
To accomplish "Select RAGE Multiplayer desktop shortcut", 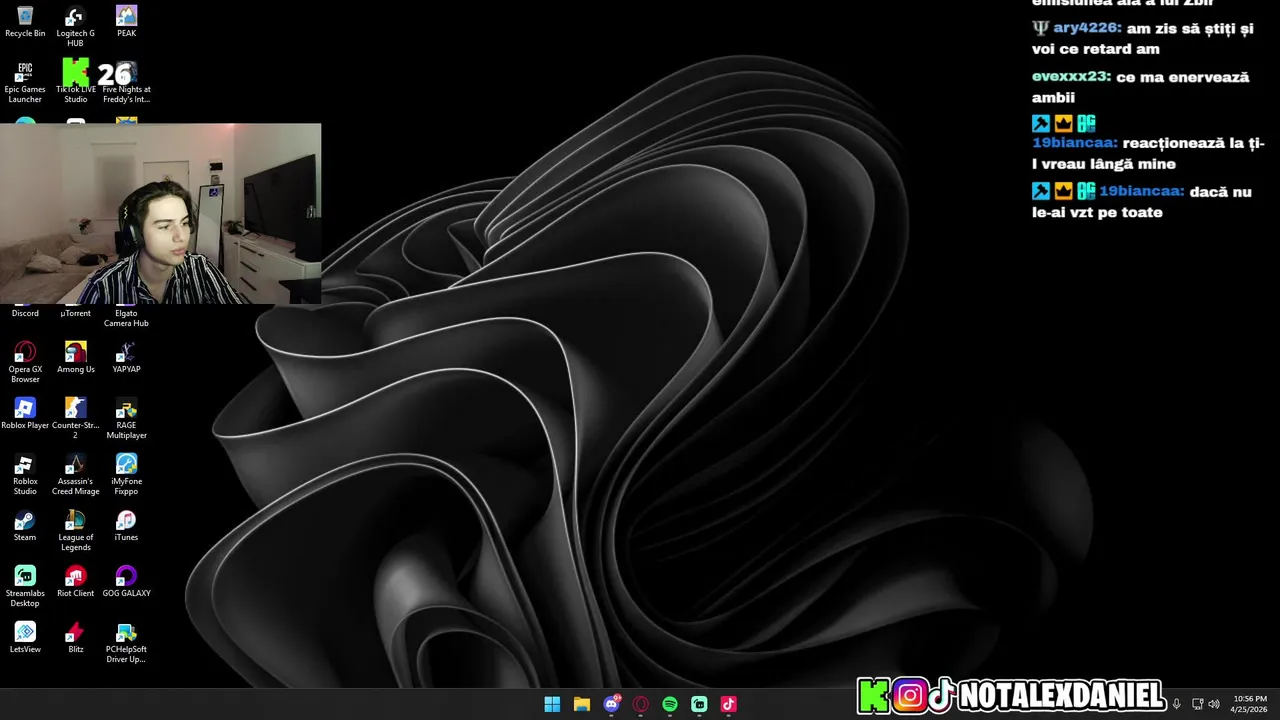I will pos(126,418).
